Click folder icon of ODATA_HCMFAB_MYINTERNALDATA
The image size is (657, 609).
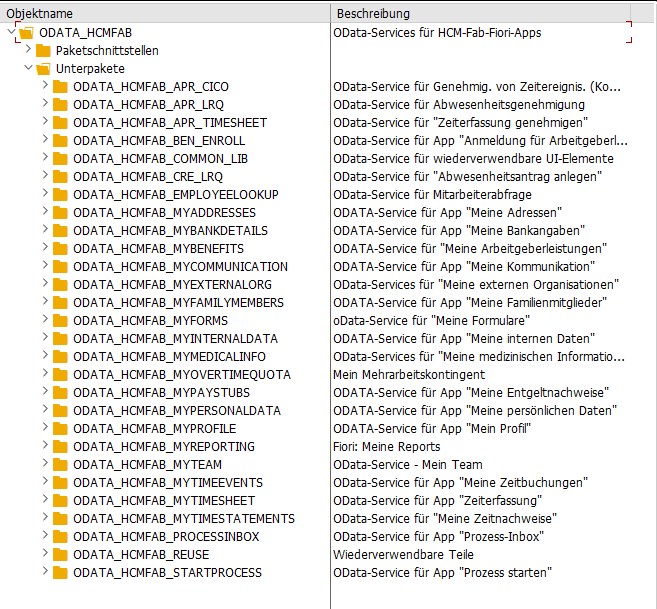60,339
